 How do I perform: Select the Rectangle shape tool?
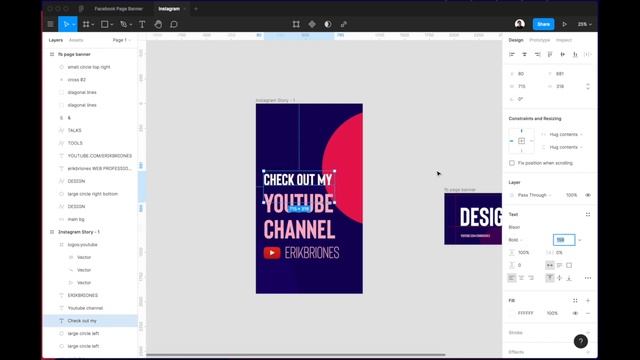point(104,24)
